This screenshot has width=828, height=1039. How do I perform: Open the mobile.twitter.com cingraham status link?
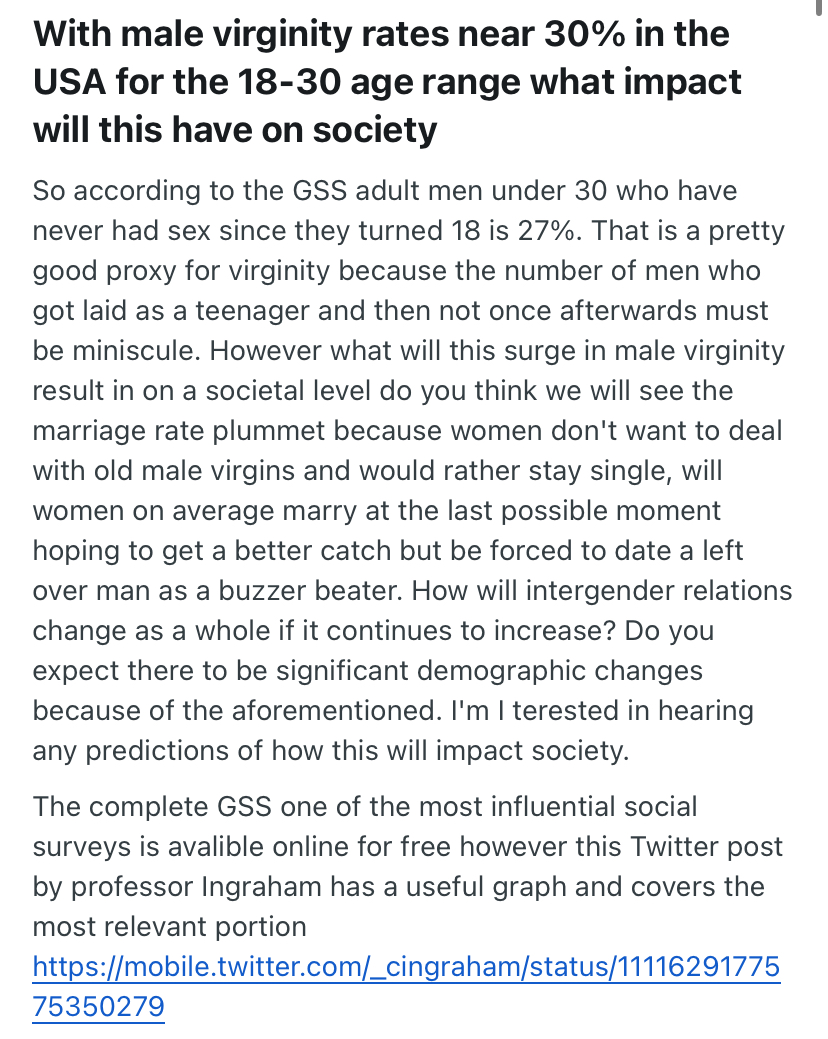click(406, 986)
